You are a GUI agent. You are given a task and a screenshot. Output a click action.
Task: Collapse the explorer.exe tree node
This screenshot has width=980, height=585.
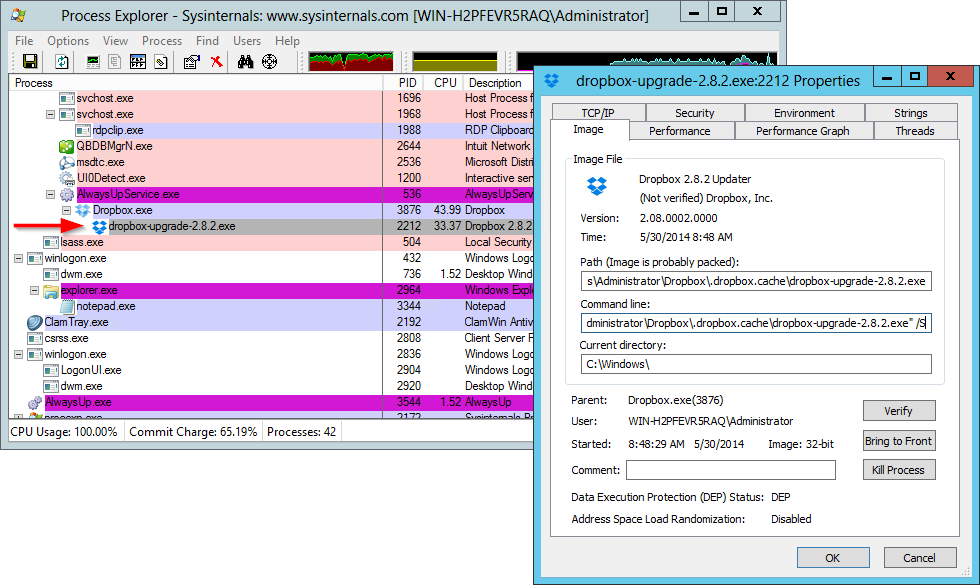(x=34, y=291)
